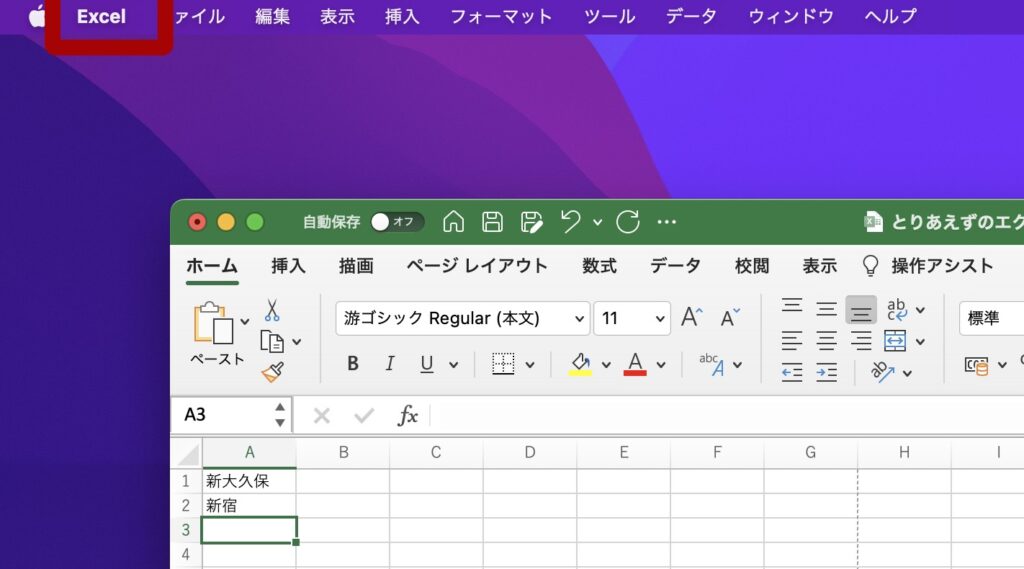Select the Format Painter brush
The image size is (1024, 569).
(x=272, y=372)
